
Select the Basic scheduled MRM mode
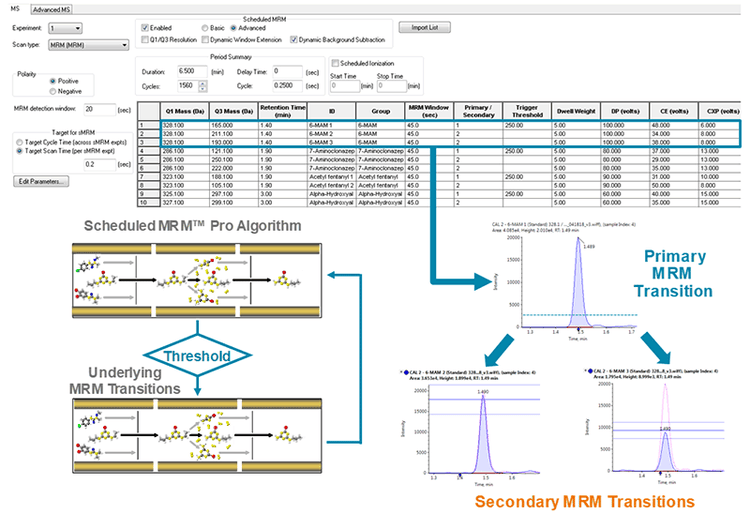[x=205, y=28]
